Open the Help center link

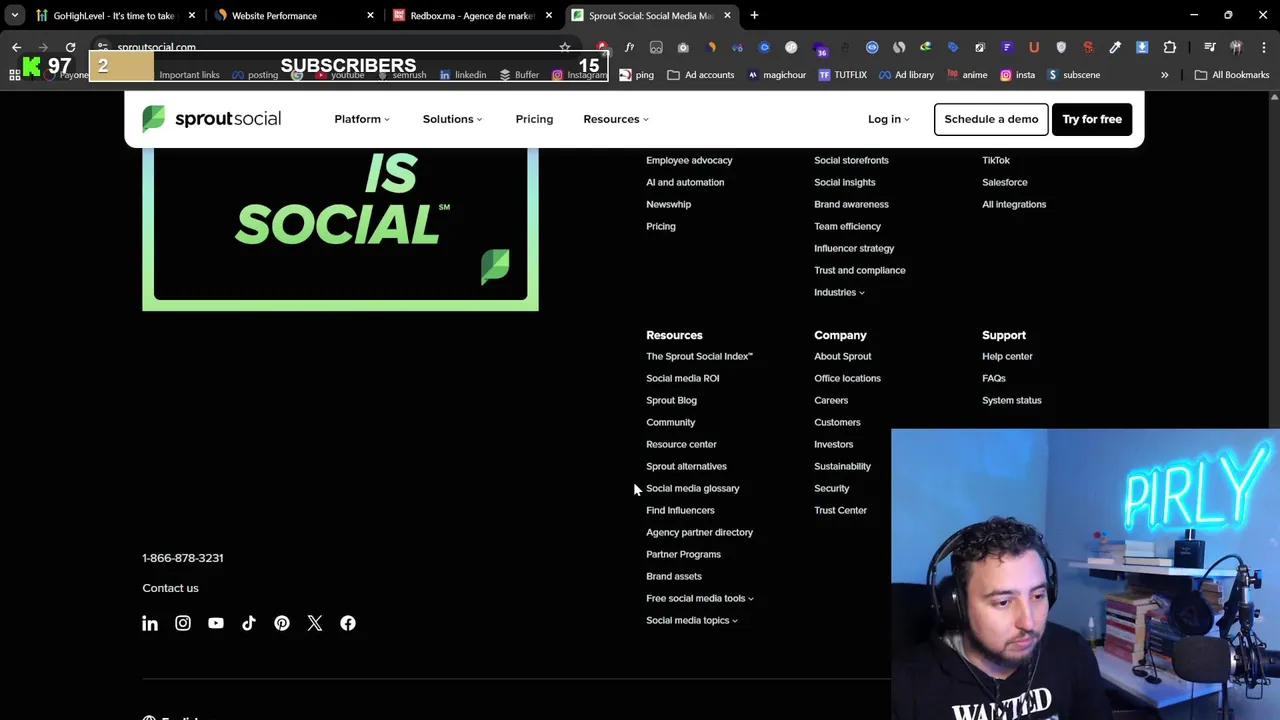[x=1007, y=356]
